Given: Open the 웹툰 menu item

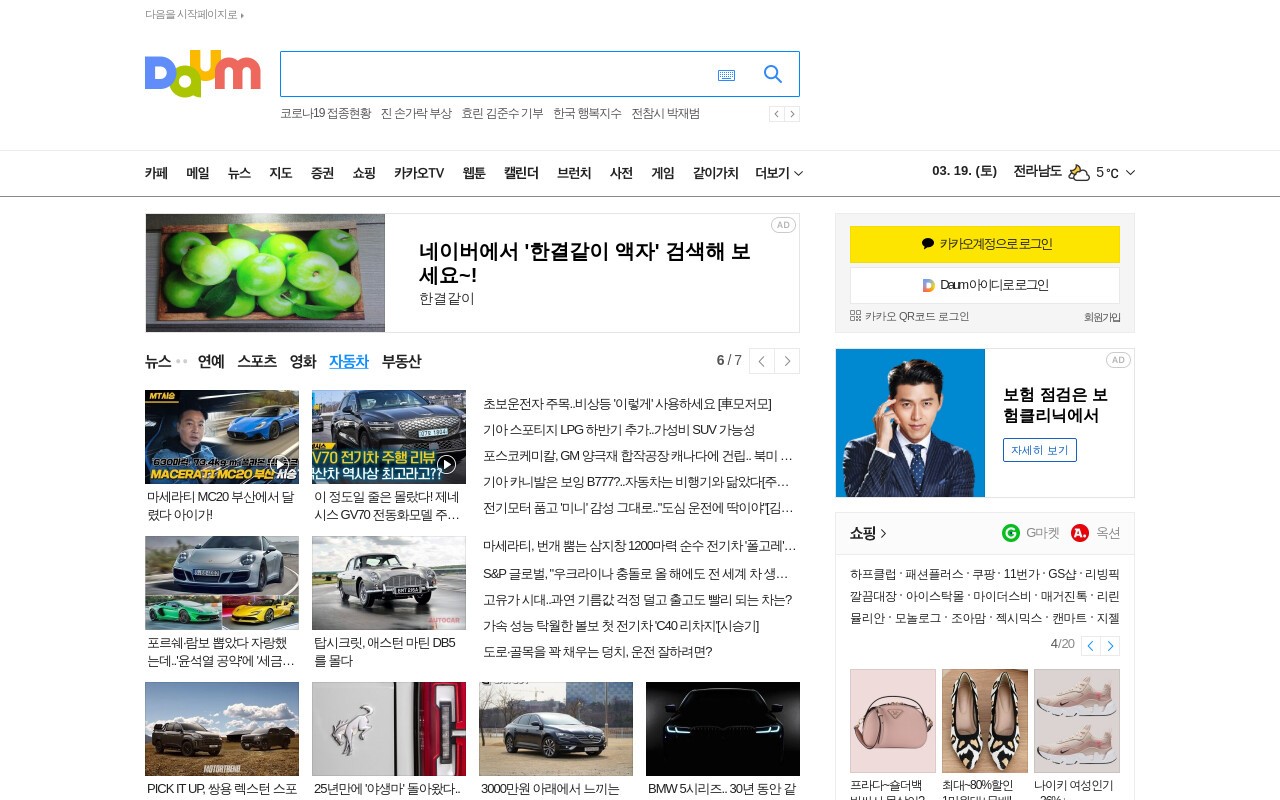Looking at the screenshot, I should point(474,173).
